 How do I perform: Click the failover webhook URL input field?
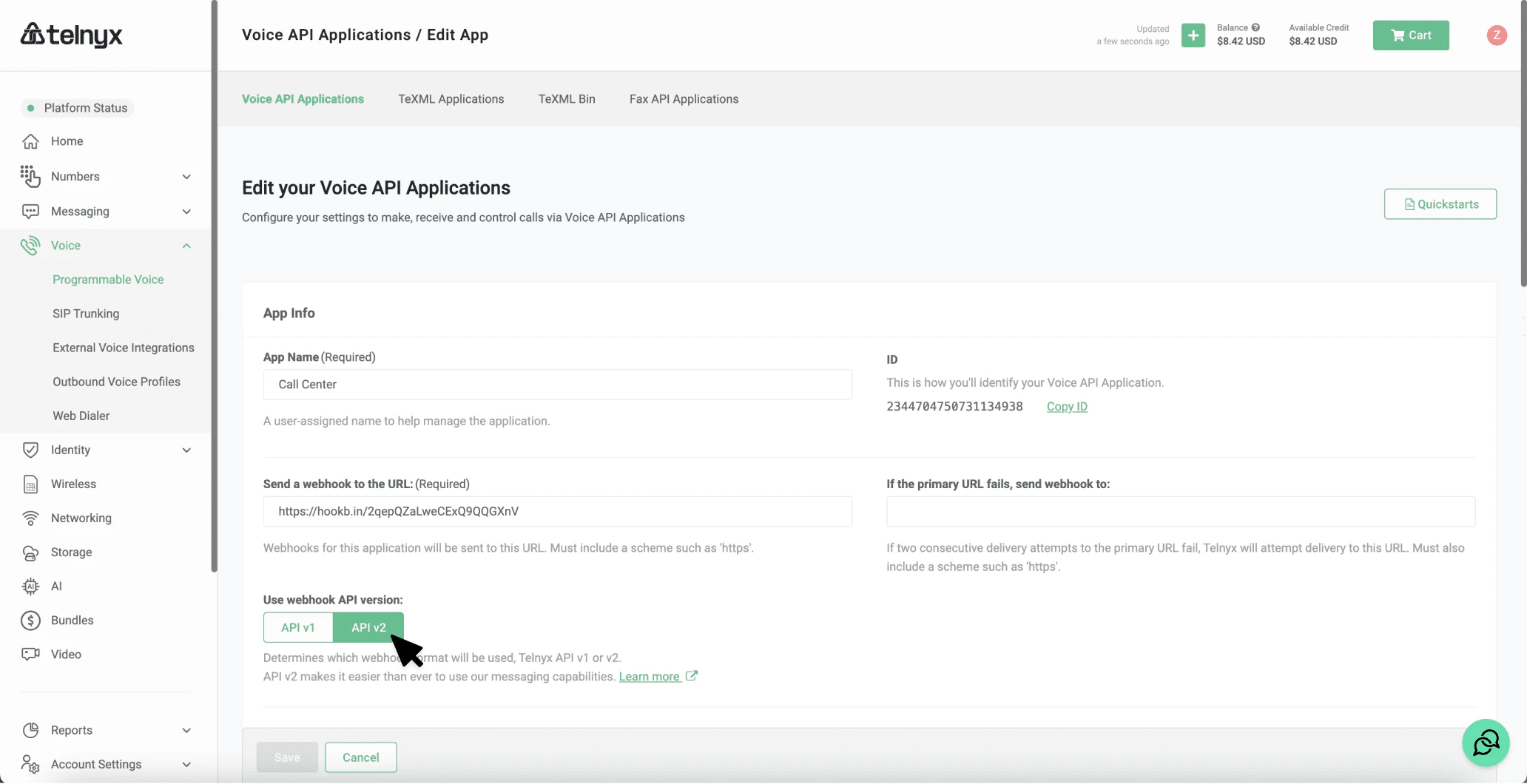click(1179, 511)
